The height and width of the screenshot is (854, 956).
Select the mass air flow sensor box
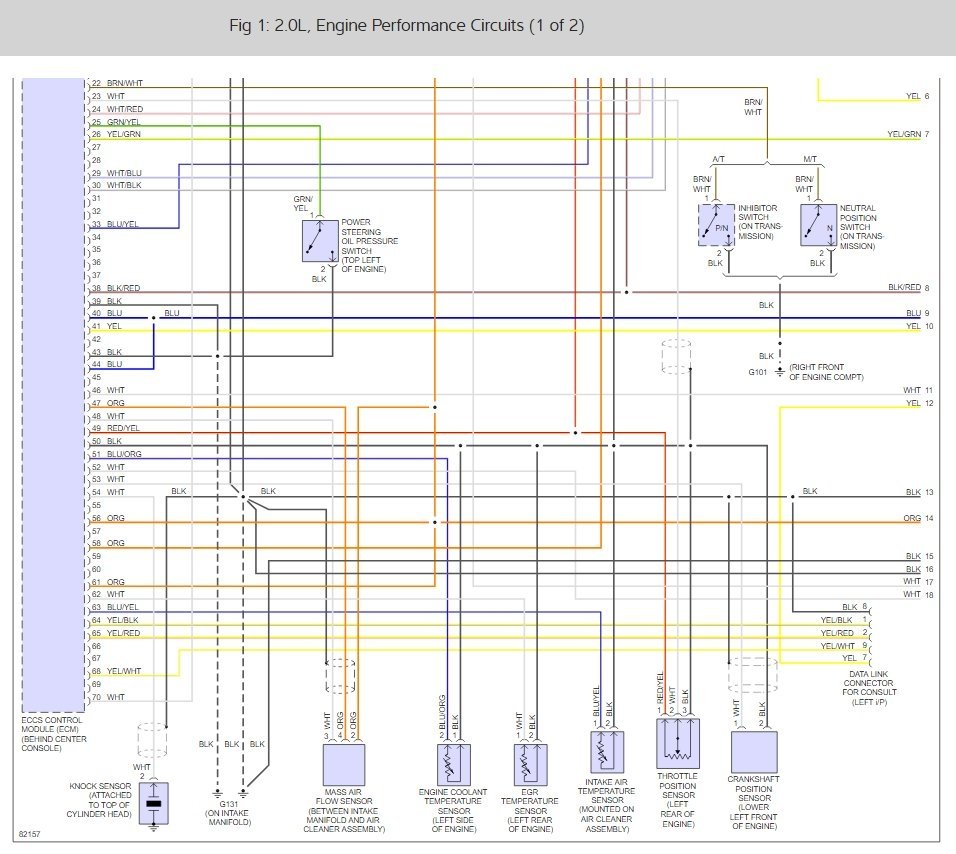pyautogui.click(x=344, y=764)
